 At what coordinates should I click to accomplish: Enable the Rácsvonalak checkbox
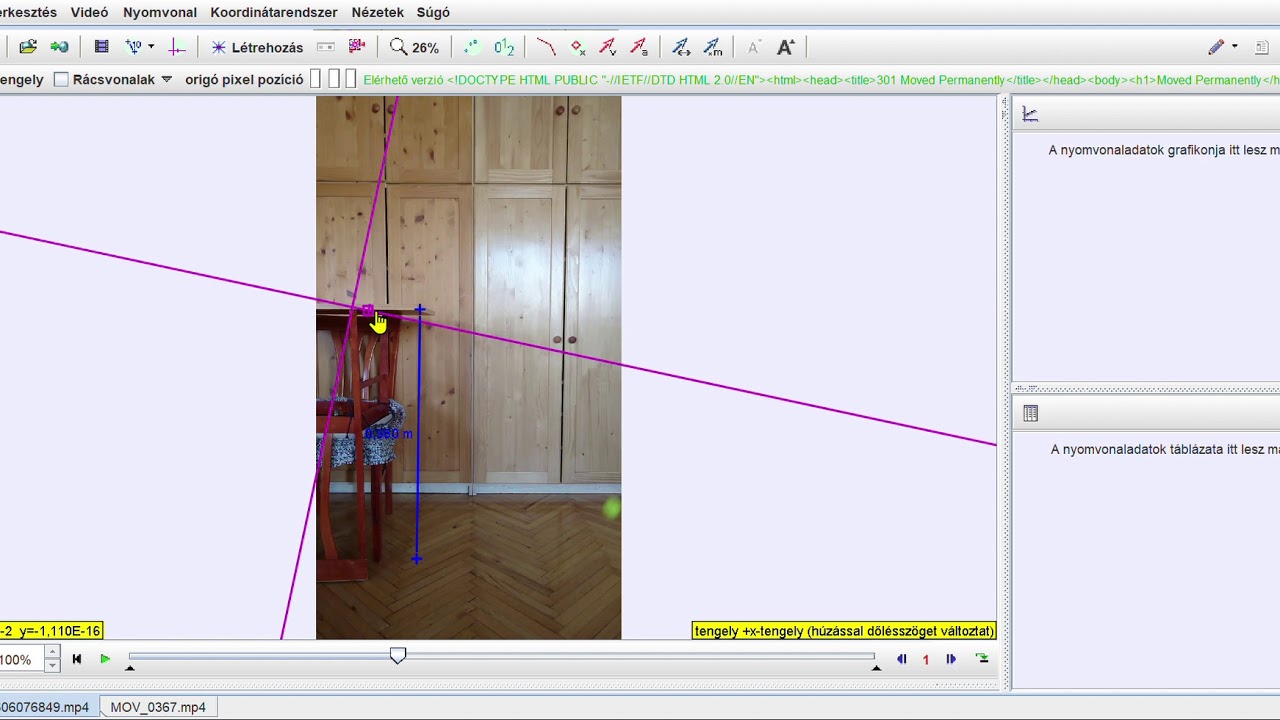coord(61,79)
